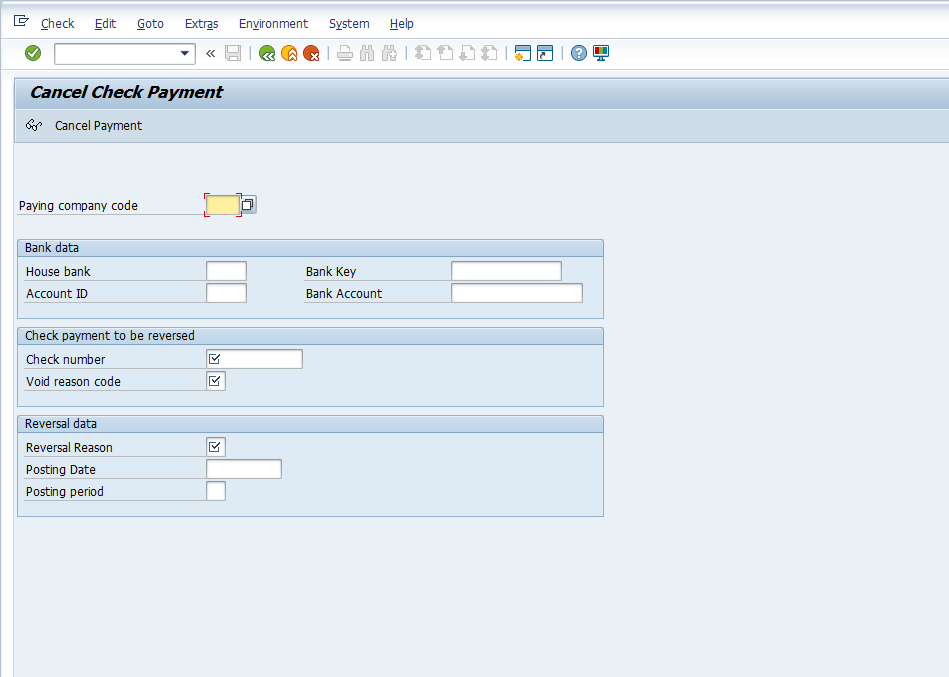Click the Save diskette icon
This screenshot has width=949, height=677.
coord(233,53)
